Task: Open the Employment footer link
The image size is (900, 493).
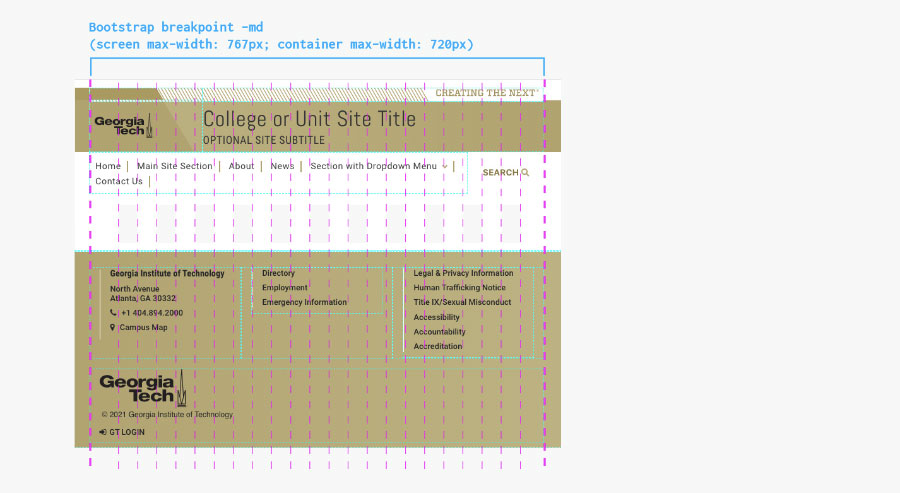Action: (x=285, y=288)
